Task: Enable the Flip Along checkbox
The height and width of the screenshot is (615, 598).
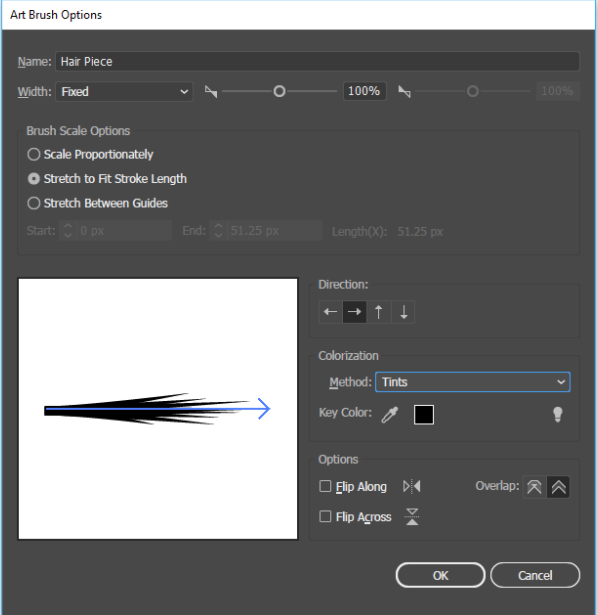Action: coord(325,486)
